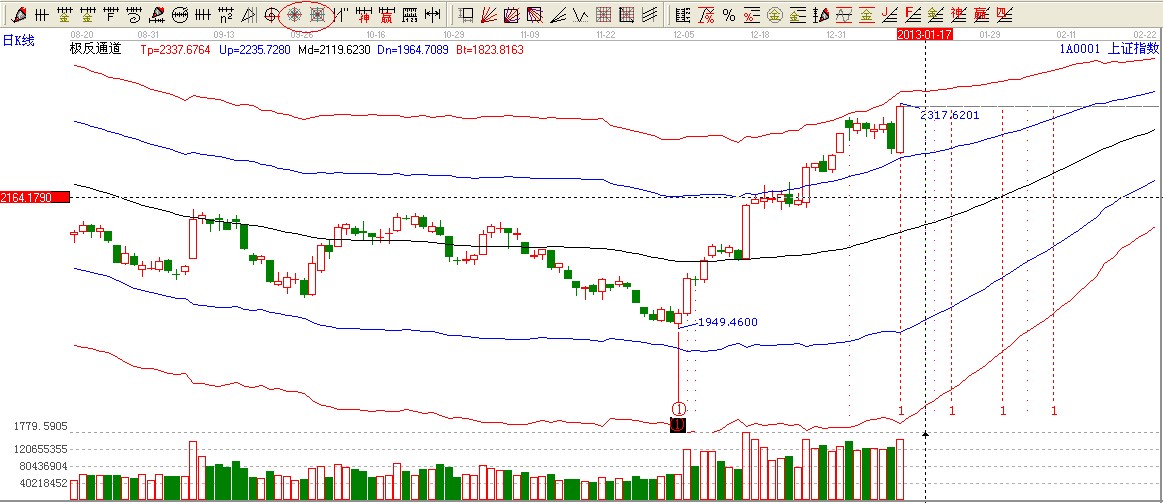Click the n² horizontal lines tool
The height and width of the screenshot is (503, 1163).
(x=228, y=15)
